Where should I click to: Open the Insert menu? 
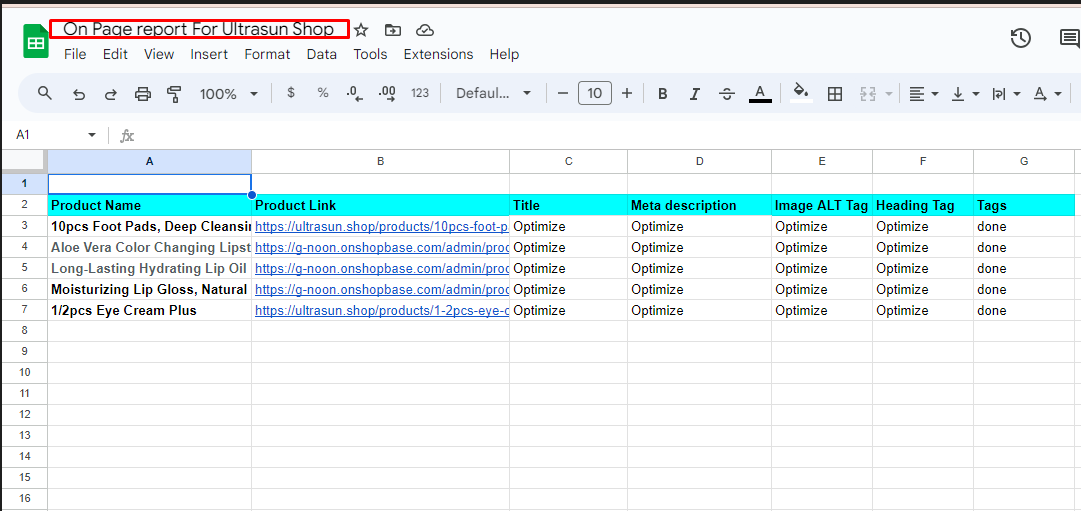pos(209,54)
